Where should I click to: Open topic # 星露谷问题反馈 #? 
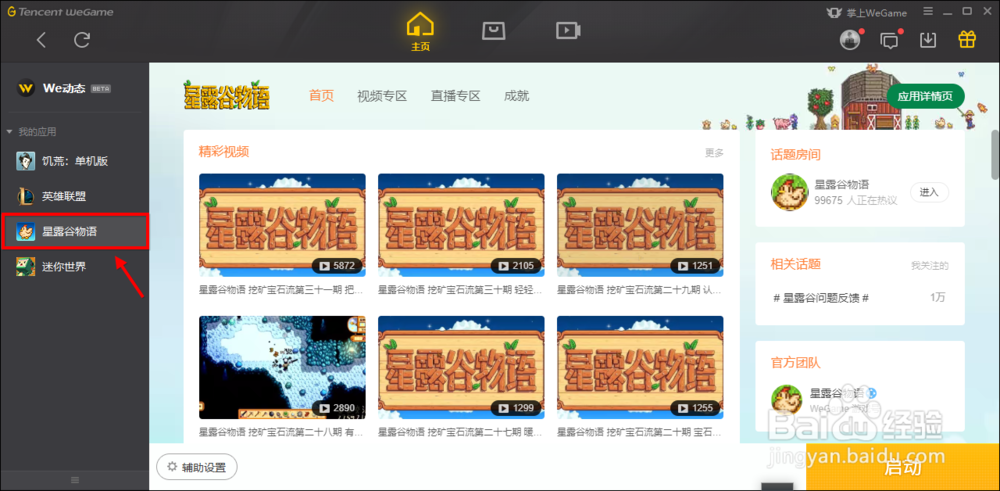pos(821,297)
